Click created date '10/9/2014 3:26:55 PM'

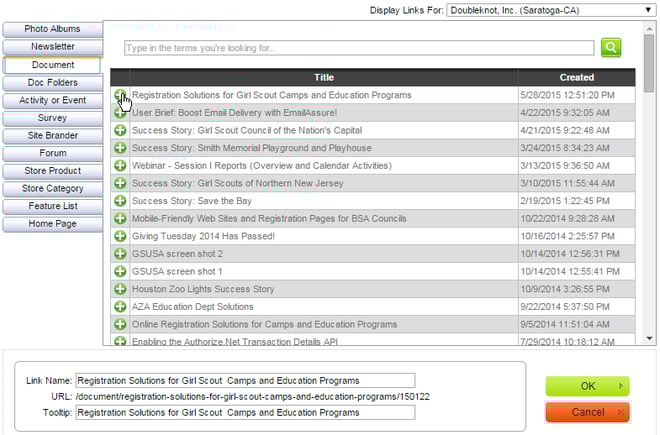565,289
